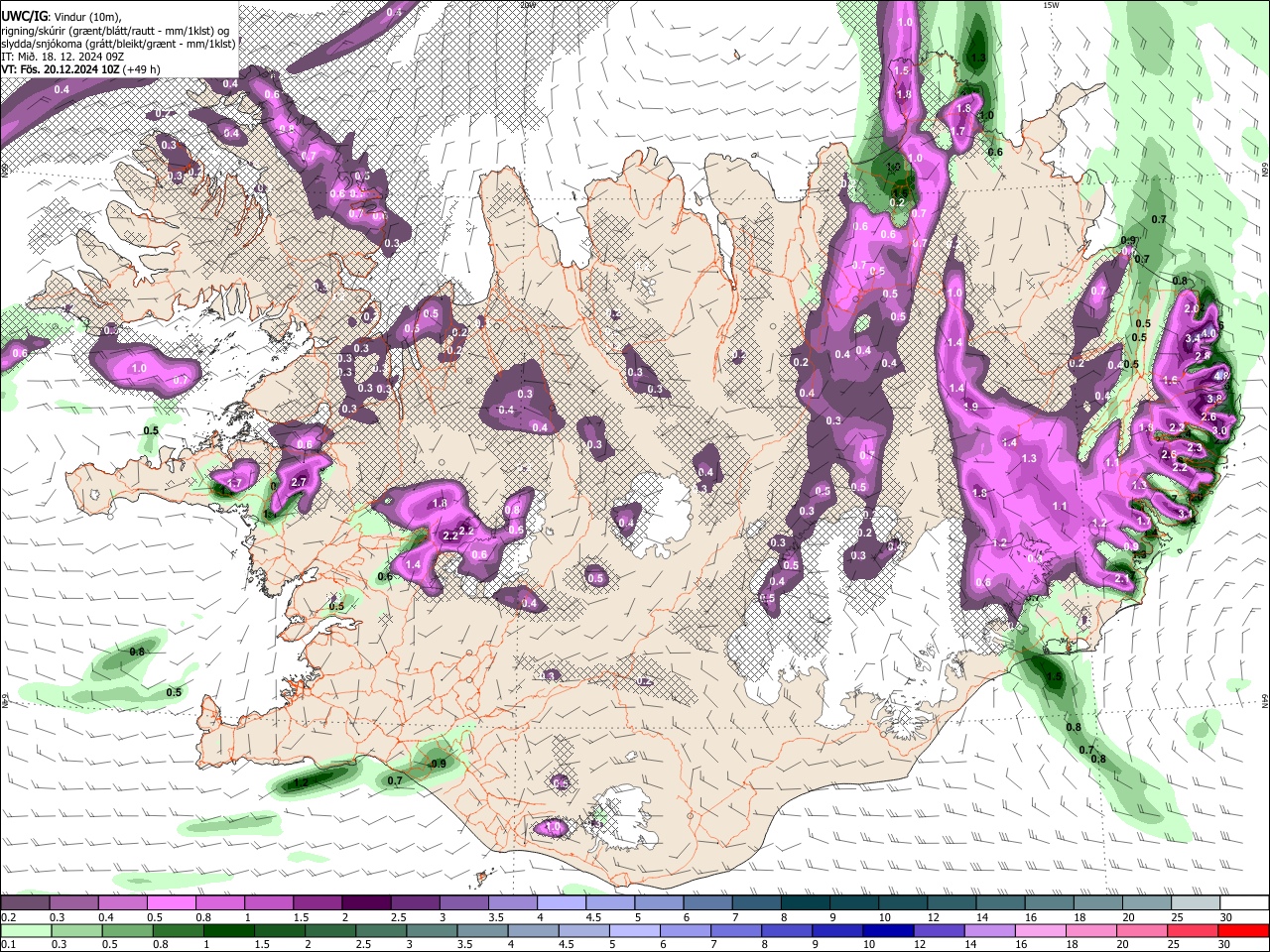This screenshot has height=952, width=1270.
Task: Click the 4.8 snowfall value on the map
Action: pyautogui.click(x=1221, y=376)
